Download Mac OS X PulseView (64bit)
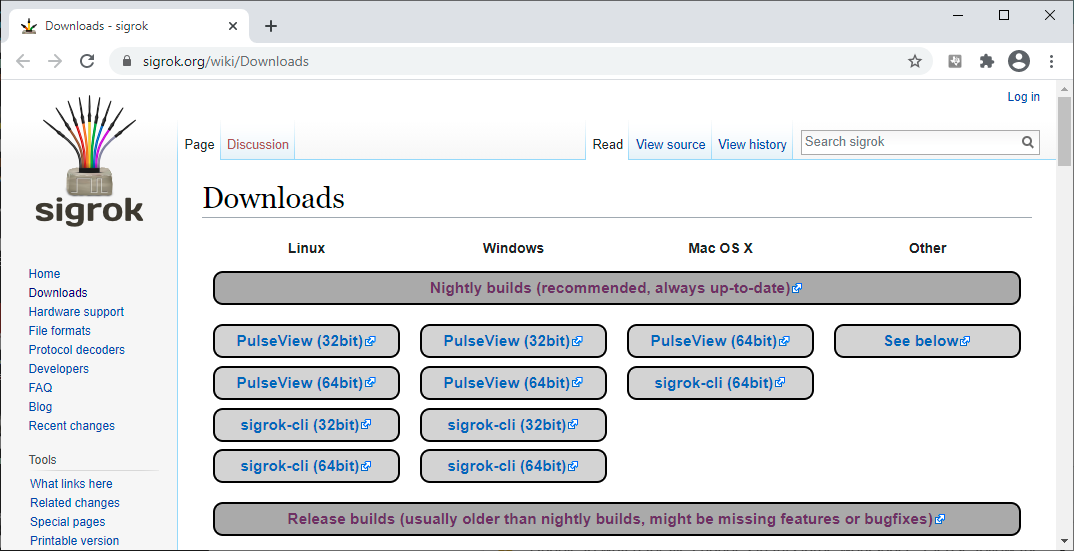Image resolution: width=1074 pixels, height=551 pixels. (721, 341)
